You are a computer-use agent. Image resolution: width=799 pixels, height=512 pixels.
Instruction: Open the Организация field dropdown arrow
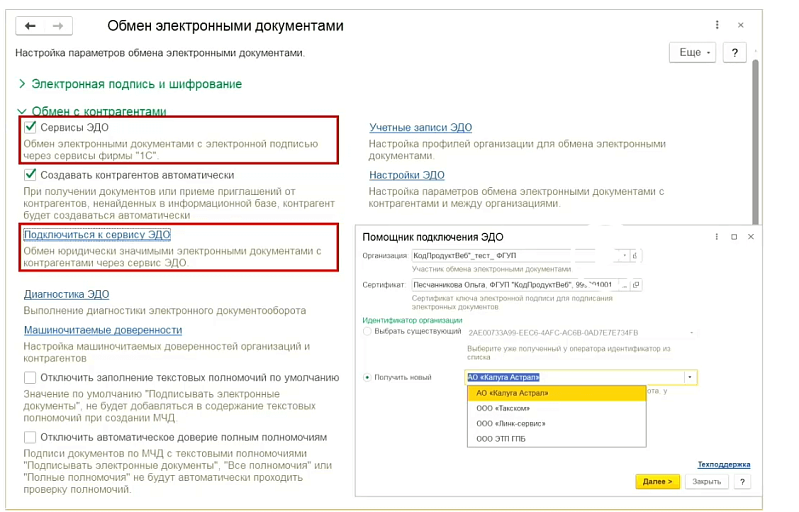click(x=624, y=256)
